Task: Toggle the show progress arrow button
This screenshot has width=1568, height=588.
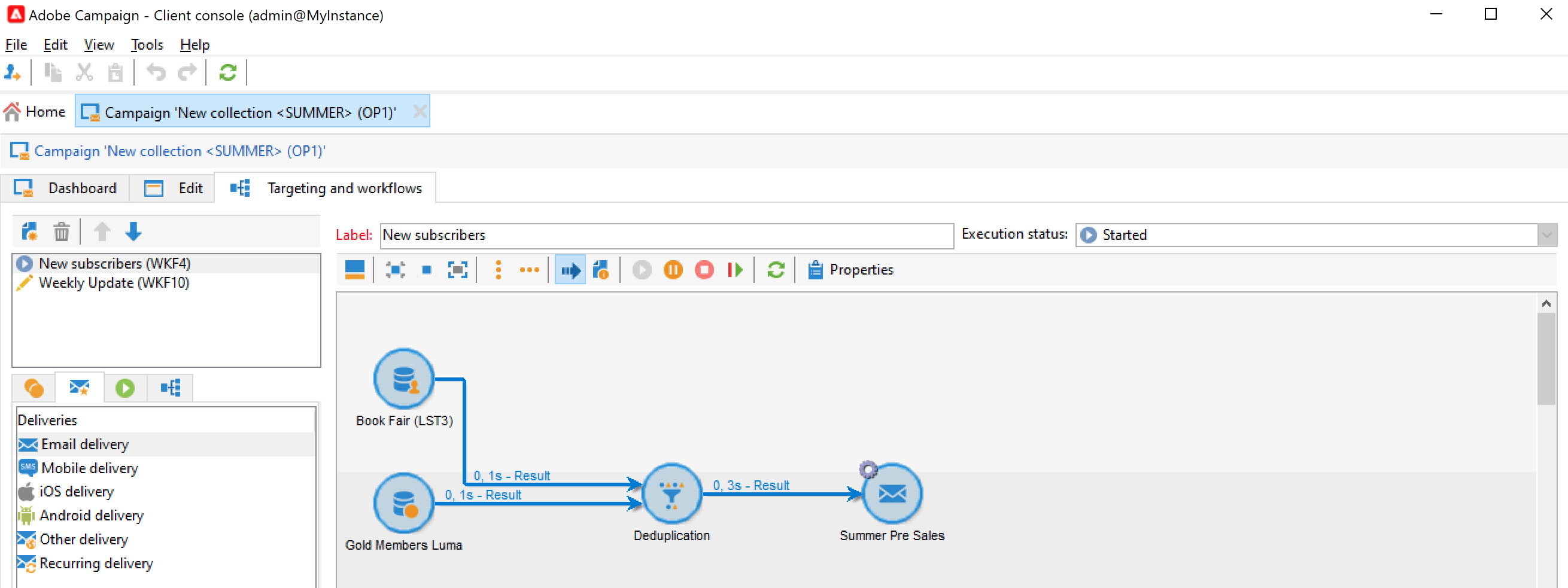Action: tap(570, 270)
